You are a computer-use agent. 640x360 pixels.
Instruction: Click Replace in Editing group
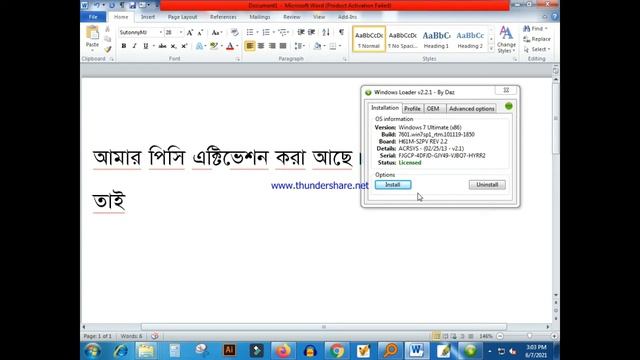click(537, 39)
